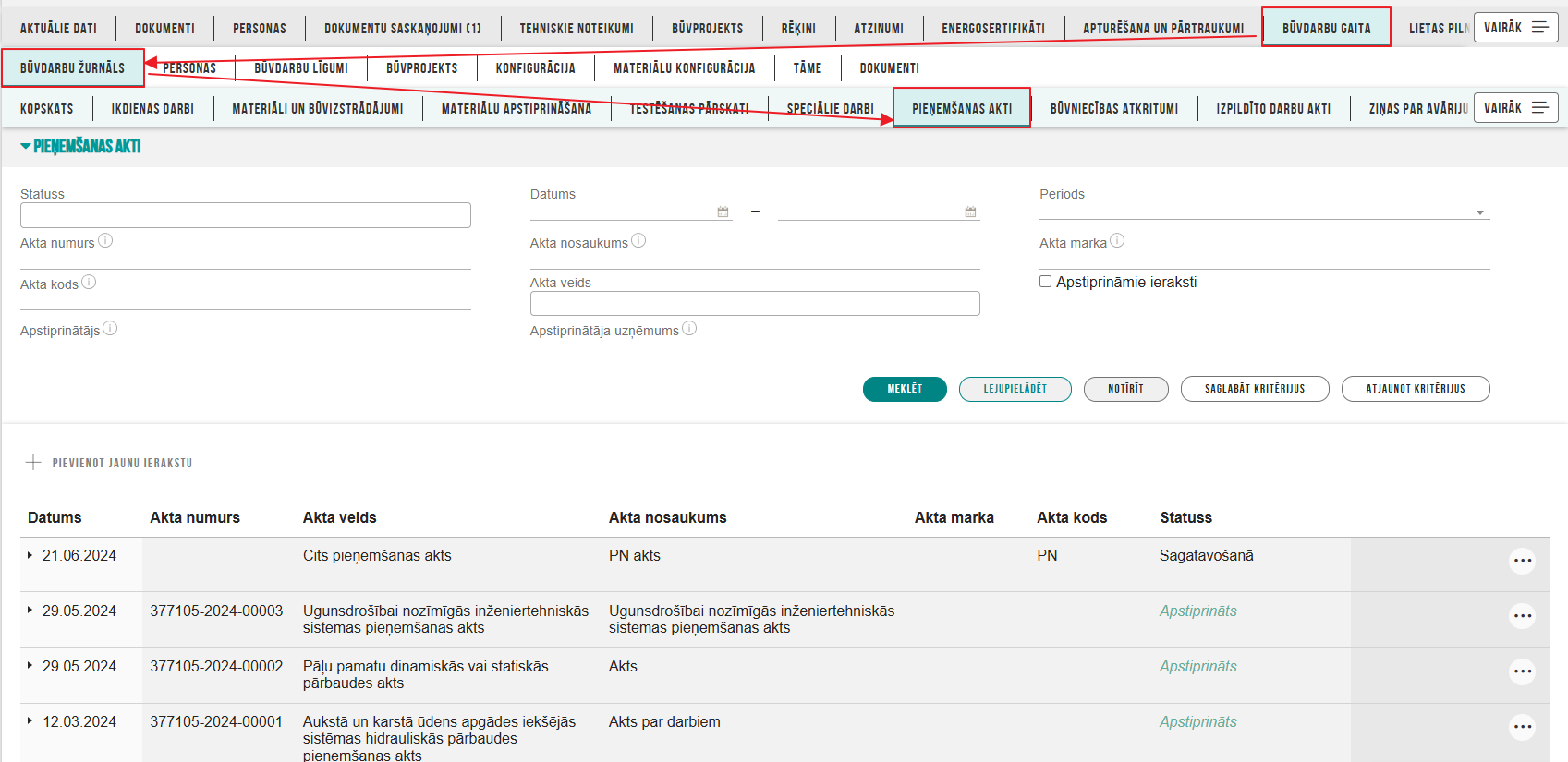Click Atjaunot kritērijus button
Screen dimensions: 1568x762
point(1416,389)
